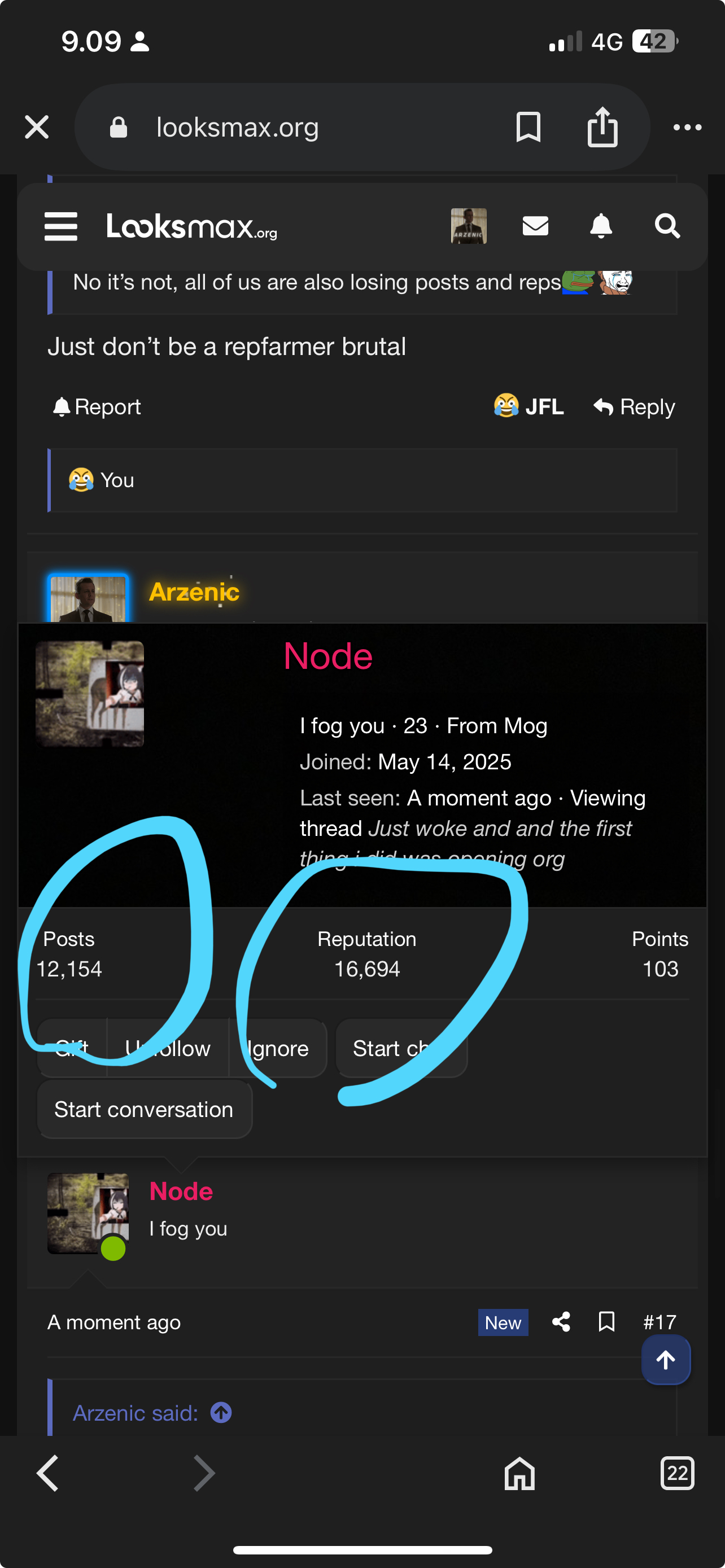This screenshot has width=725, height=1568.
Task: Open the hamburger navigation menu
Action: [x=60, y=226]
